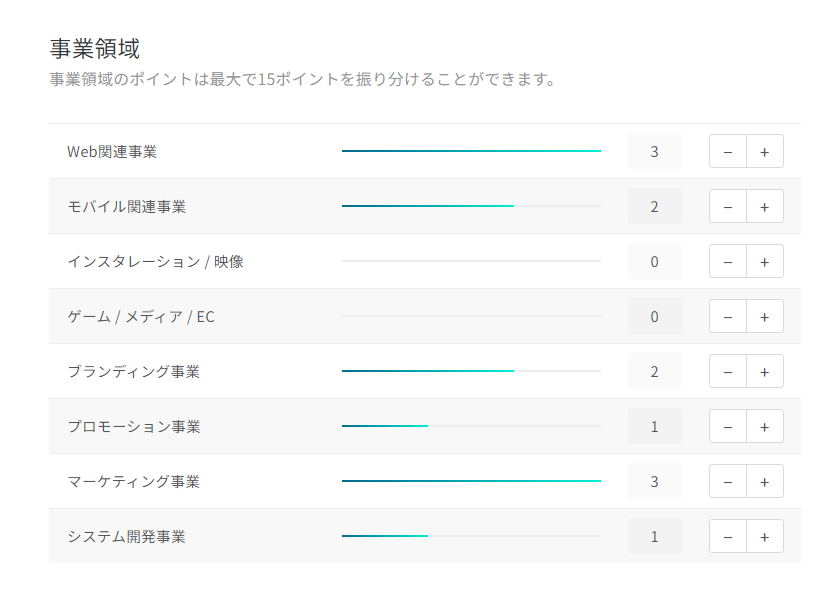839x592 pixels.
Task: Click the マーケティング事業 progress bar
Action: [x=471, y=481]
